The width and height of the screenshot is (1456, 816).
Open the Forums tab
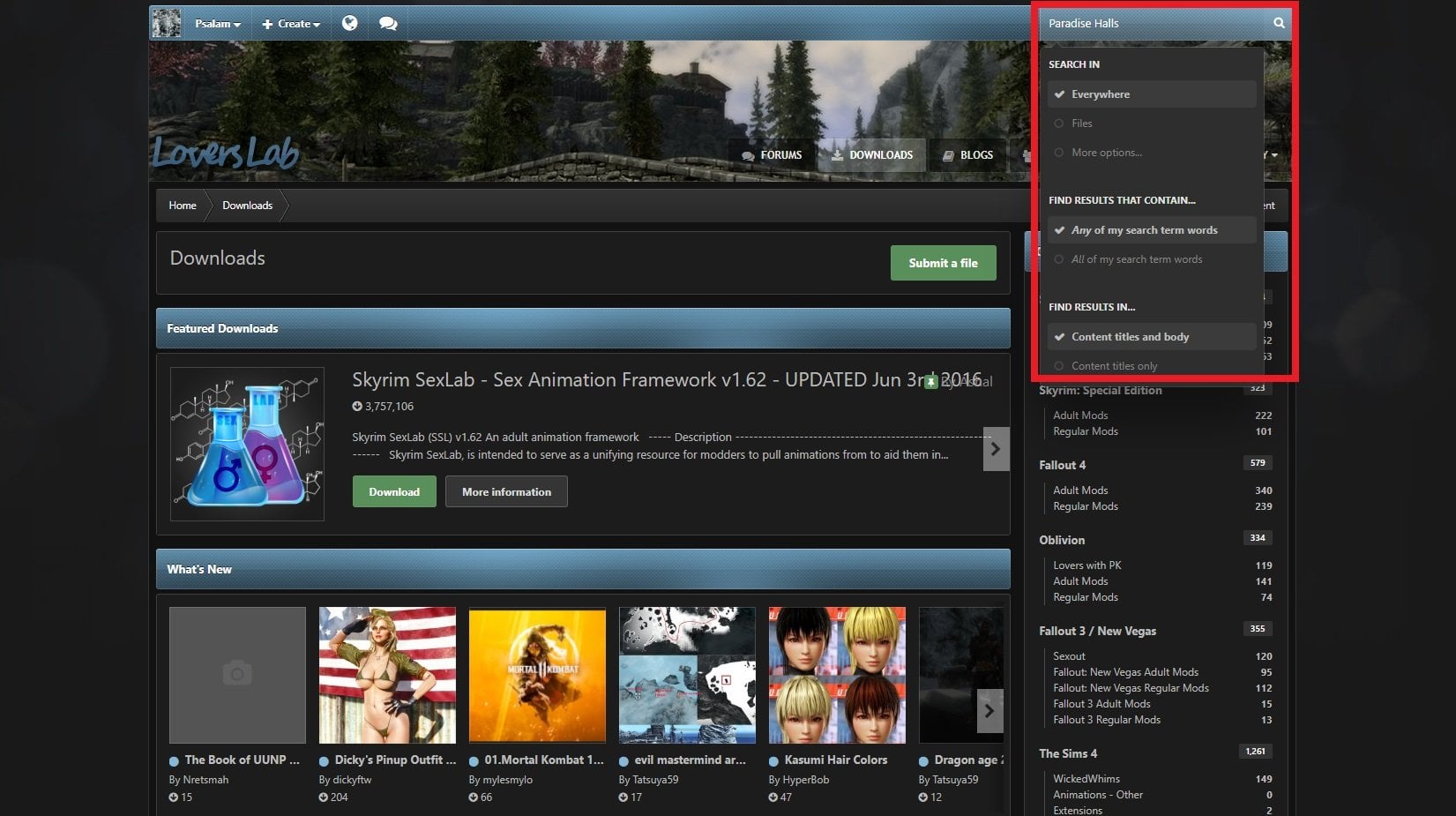coord(773,155)
